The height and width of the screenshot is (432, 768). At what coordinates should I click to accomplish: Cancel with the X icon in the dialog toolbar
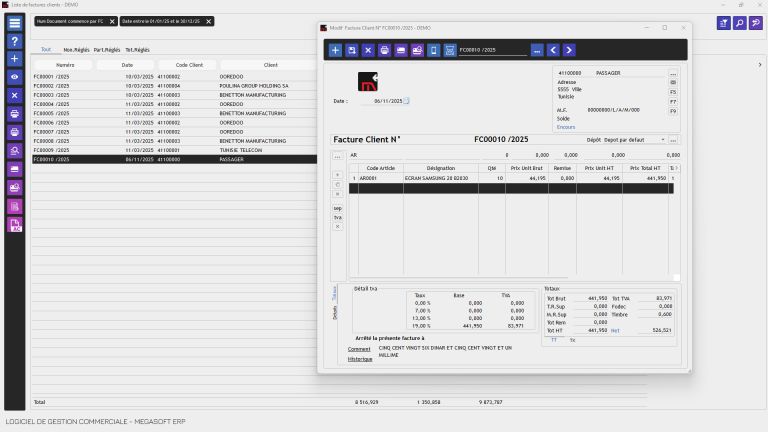[x=368, y=50]
